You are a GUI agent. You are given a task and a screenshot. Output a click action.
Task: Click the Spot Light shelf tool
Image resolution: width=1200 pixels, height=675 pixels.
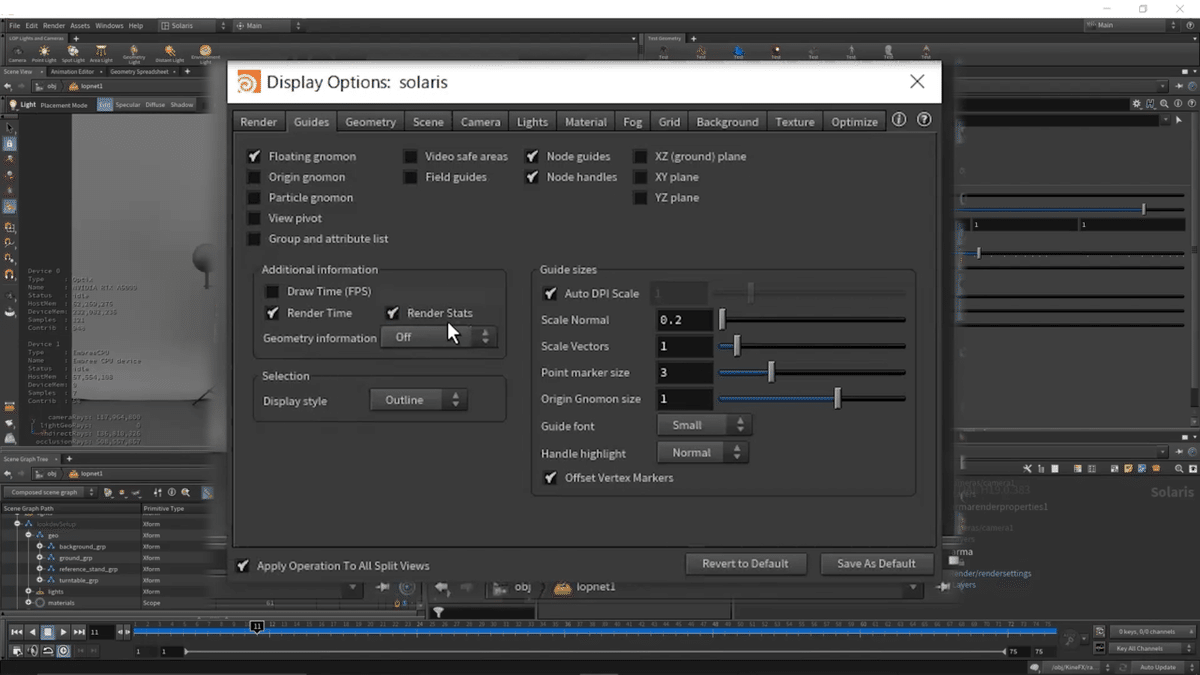coord(73,52)
